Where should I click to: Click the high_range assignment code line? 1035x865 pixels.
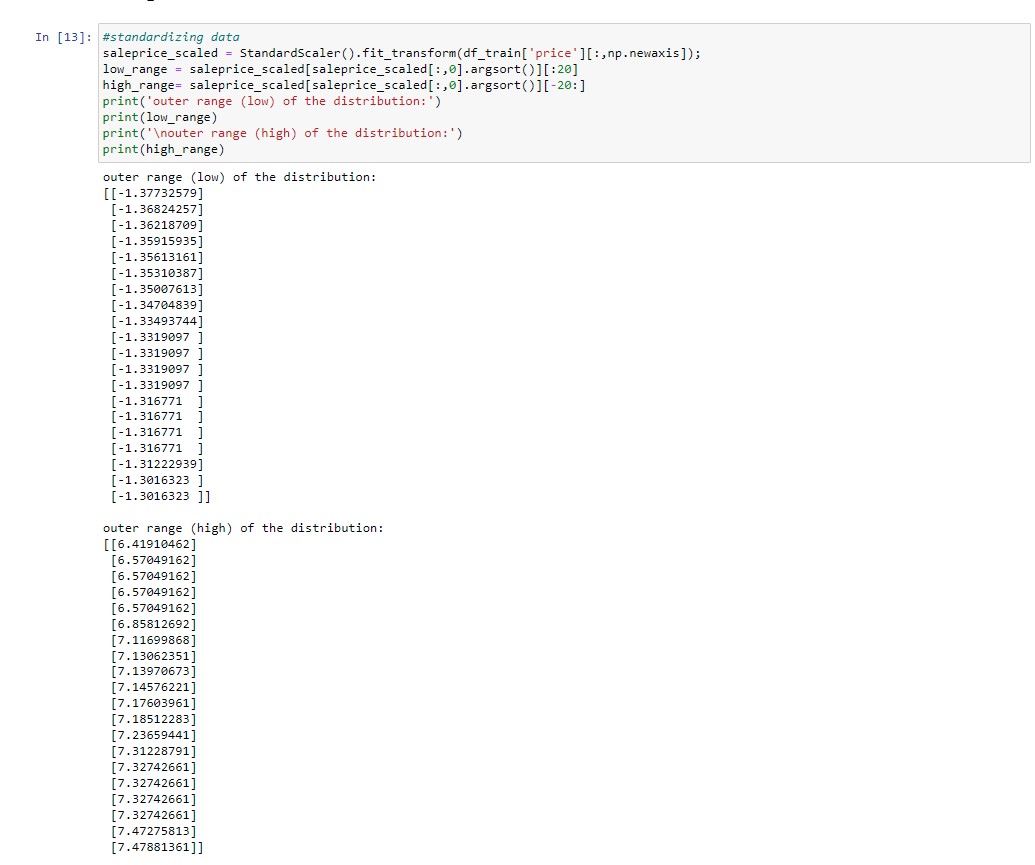344,85
